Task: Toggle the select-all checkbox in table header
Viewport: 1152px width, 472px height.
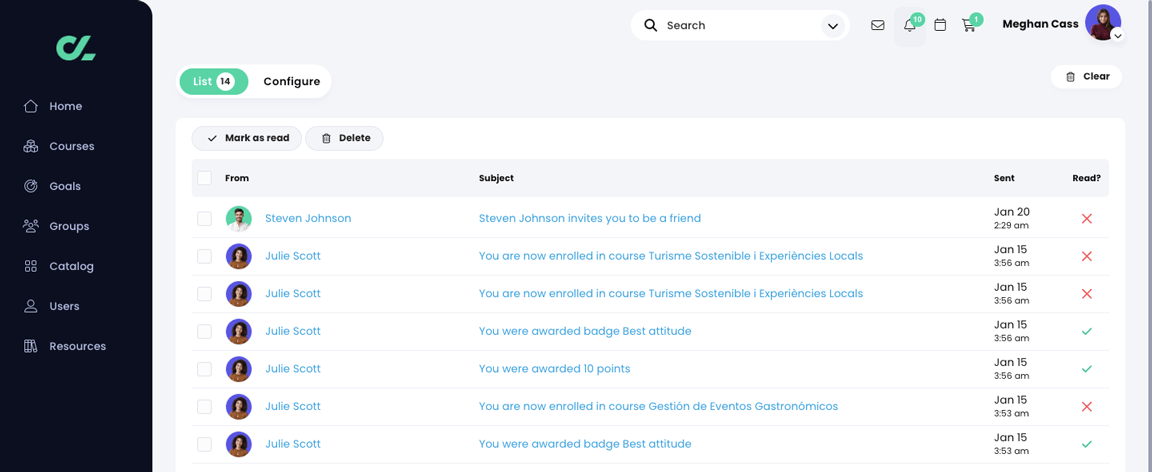Action: (204, 178)
